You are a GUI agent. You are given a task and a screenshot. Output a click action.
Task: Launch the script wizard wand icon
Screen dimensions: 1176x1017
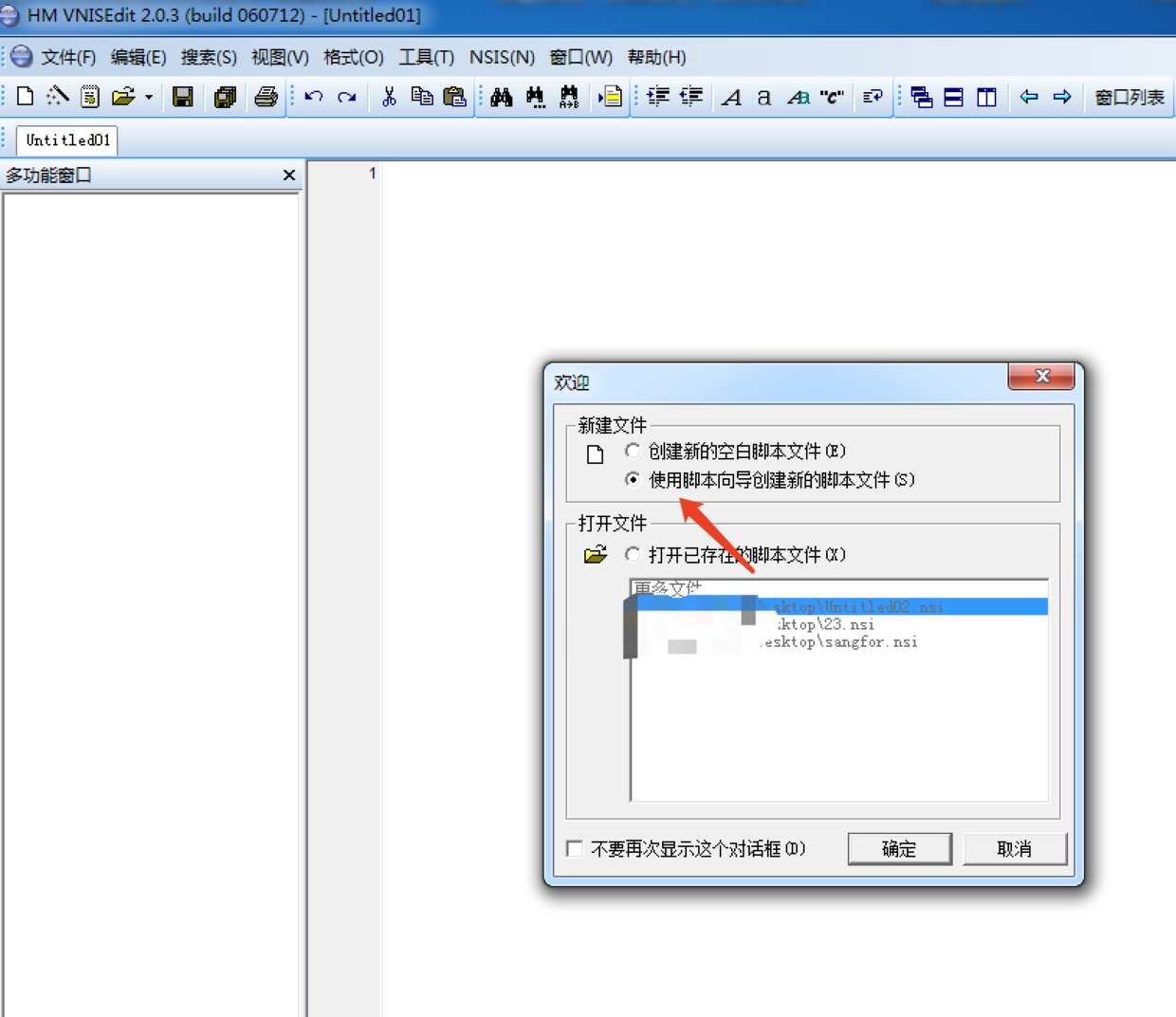[x=58, y=96]
